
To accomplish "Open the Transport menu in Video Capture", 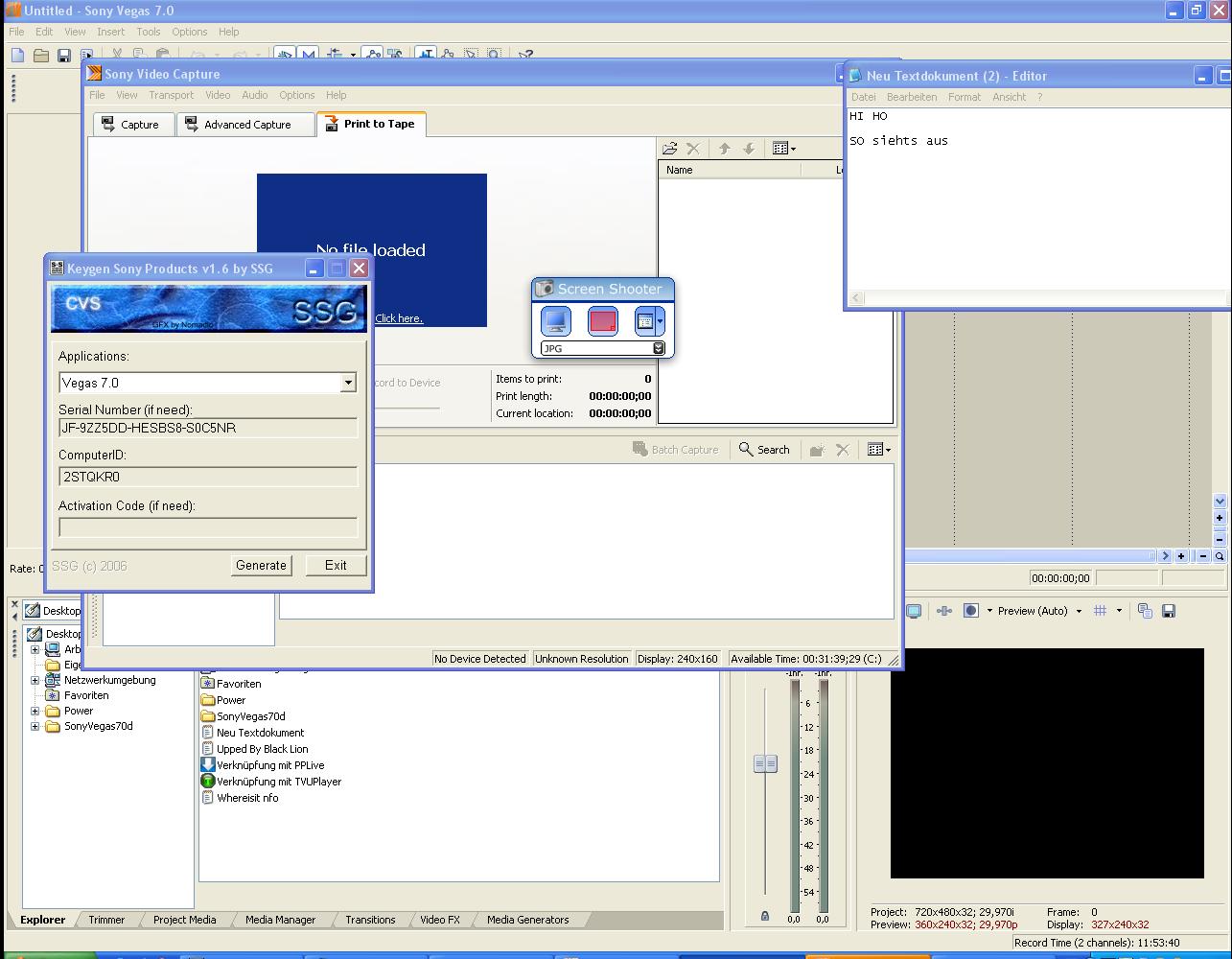I will (x=171, y=95).
